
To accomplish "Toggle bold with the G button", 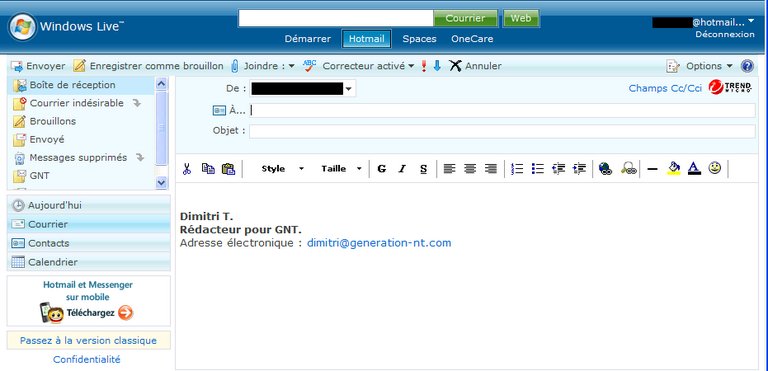I will [x=382, y=169].
